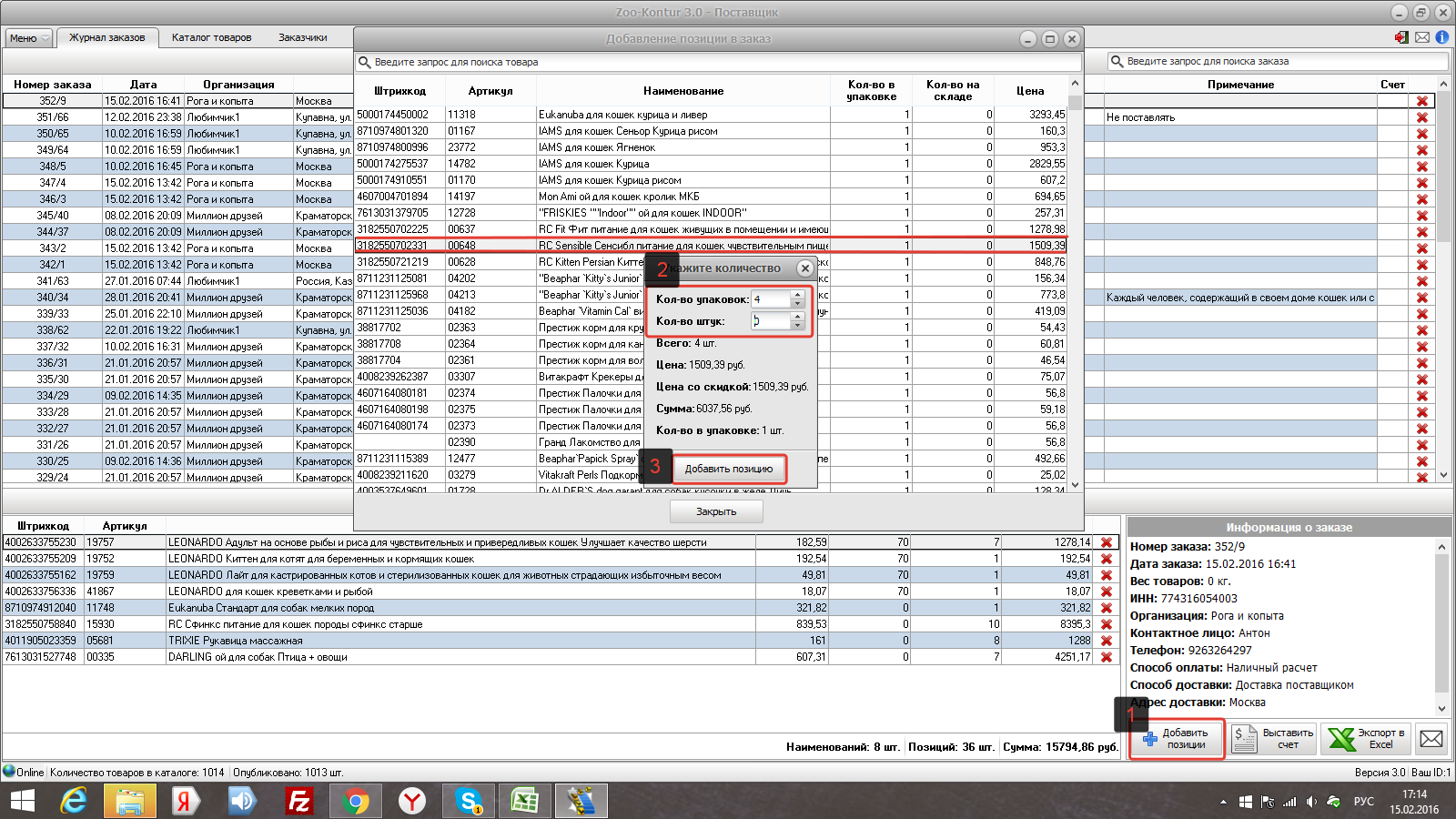Select Mon Ami для кошек кролик row
Image resolution: width=1456 pixels, height=819 pixels.
click(711, 197)
